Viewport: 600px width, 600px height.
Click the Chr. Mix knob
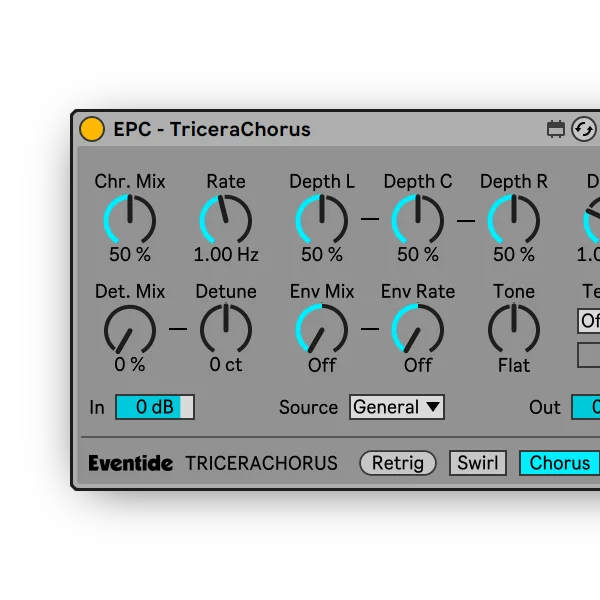(130, 219)
